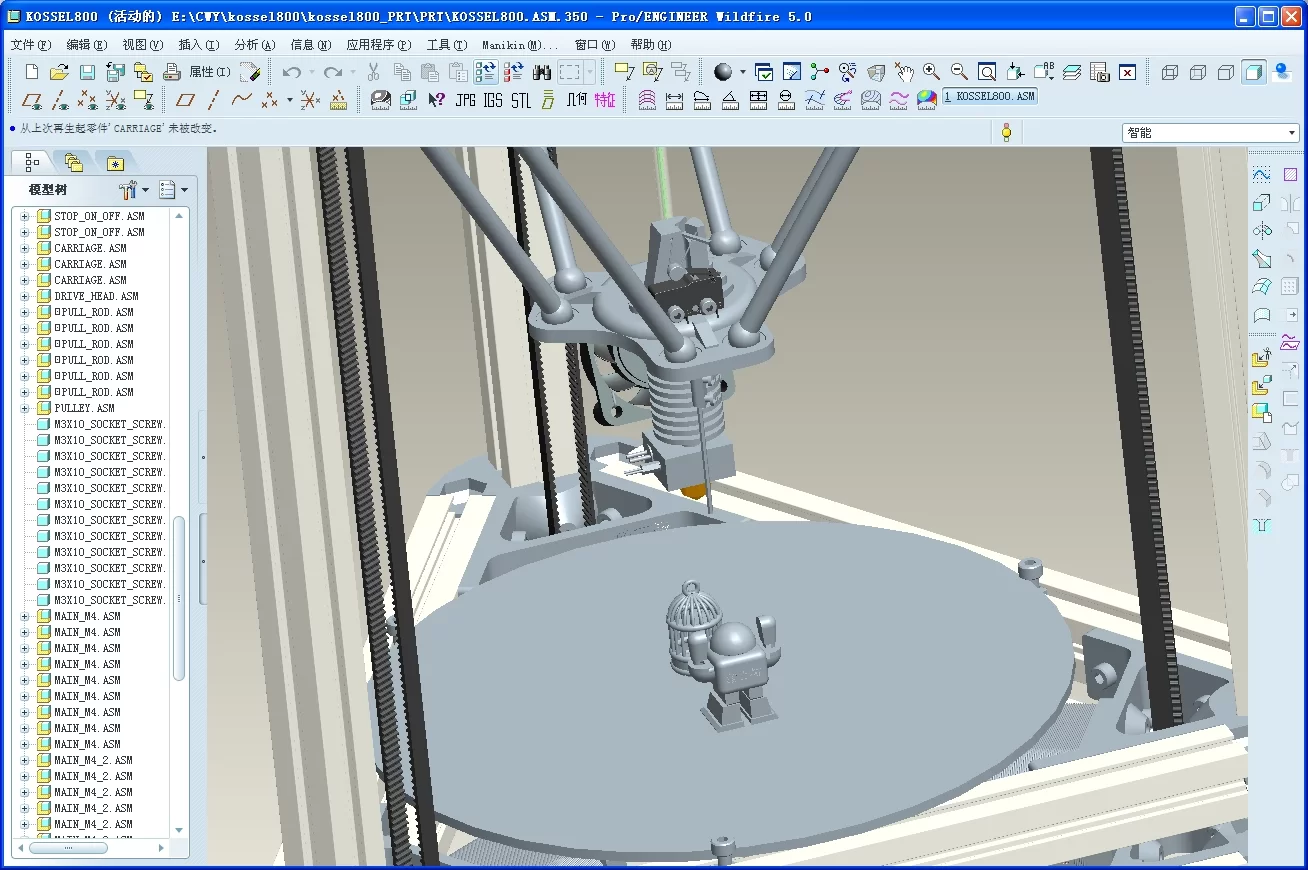Click the Zoom In magnifier icon
Image resolution: width=1308 pixels, height=870 pixels.
tap(931, 72)
